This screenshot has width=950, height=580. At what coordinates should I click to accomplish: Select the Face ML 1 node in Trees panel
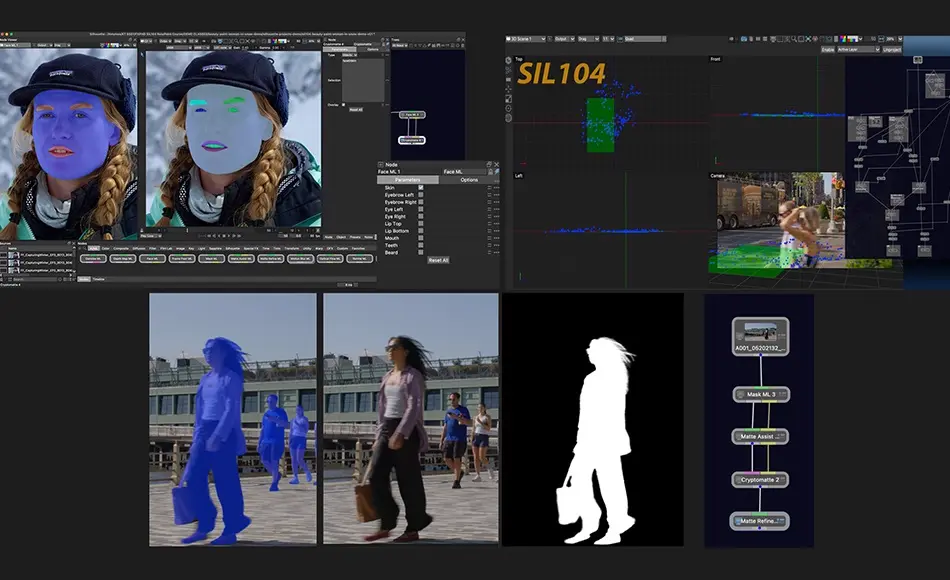(412, 115)
